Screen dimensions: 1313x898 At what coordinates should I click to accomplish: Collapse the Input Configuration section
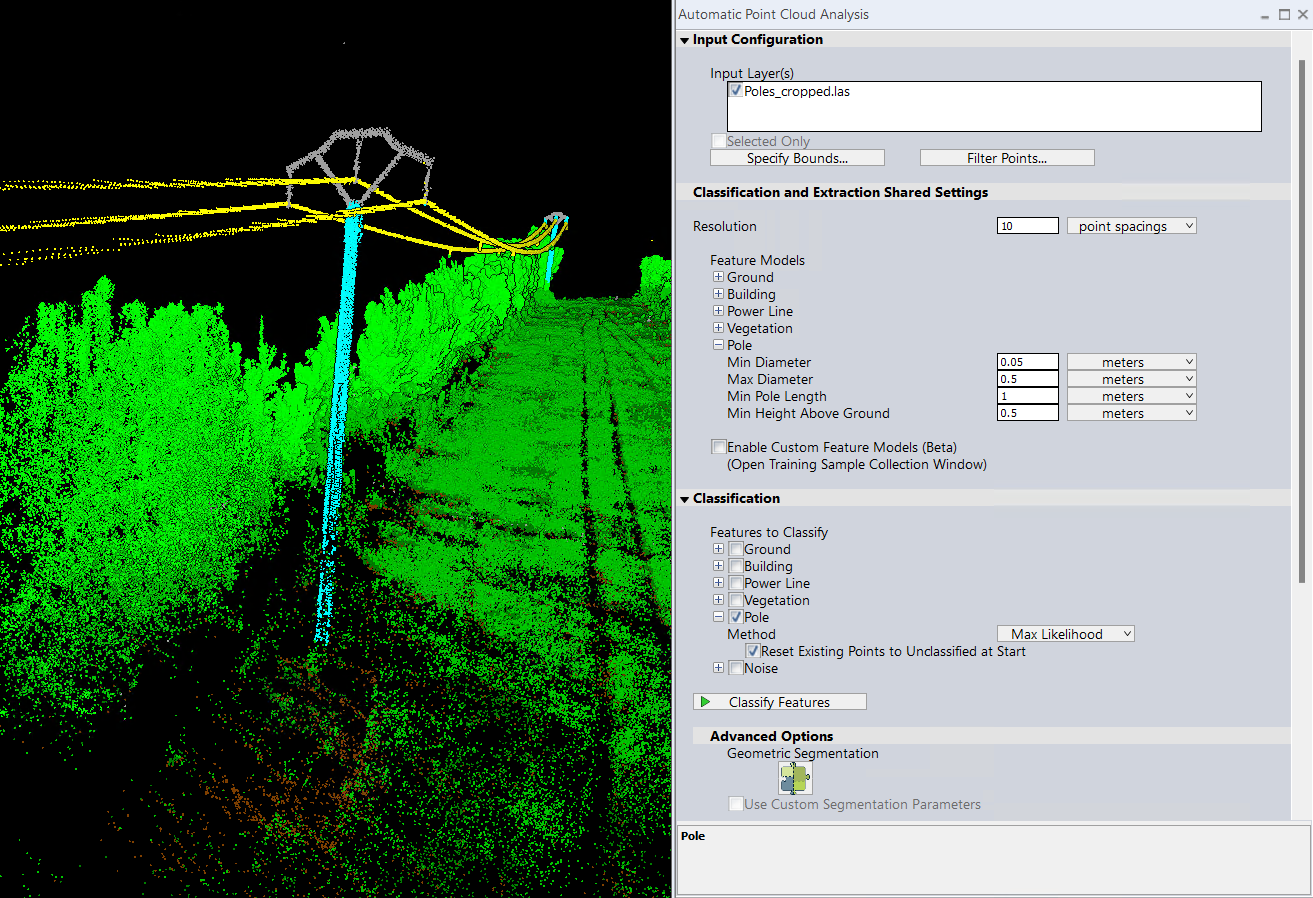685,40
